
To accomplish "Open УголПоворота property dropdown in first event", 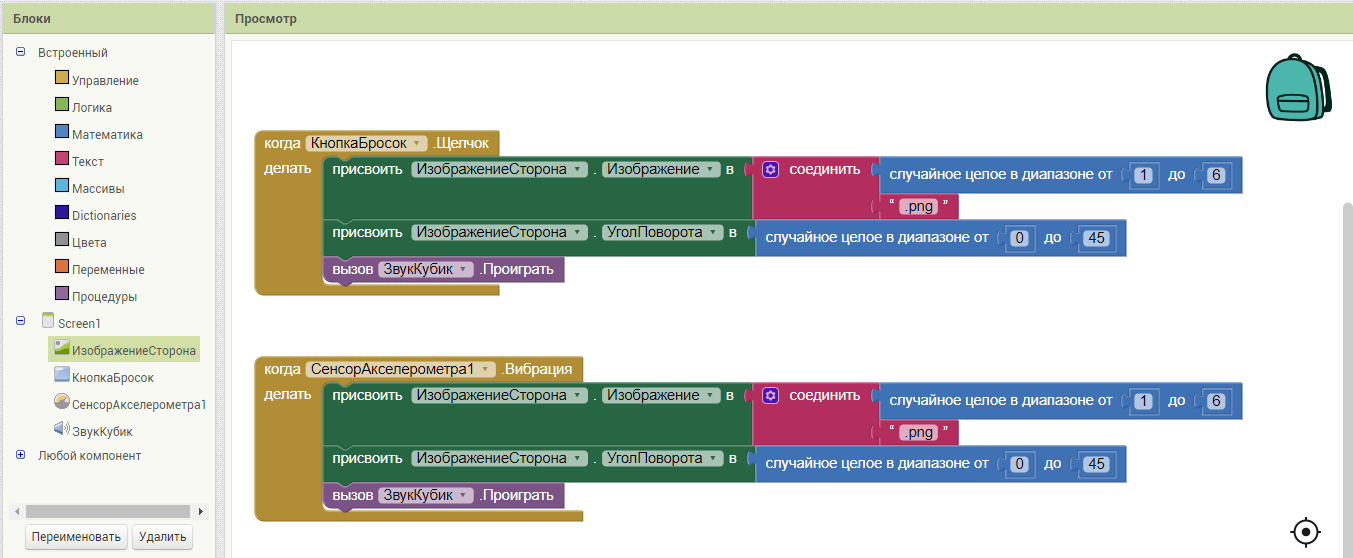I will (x=711, y=233).
